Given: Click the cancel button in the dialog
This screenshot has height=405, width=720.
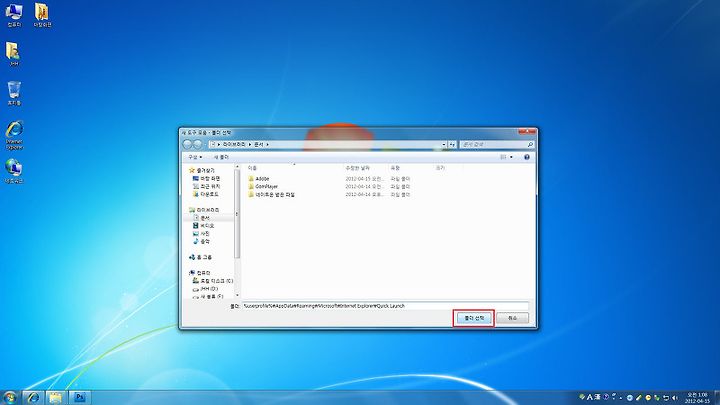Looking at the screenshot, I should pyautogui.click(x=512, y=318).
